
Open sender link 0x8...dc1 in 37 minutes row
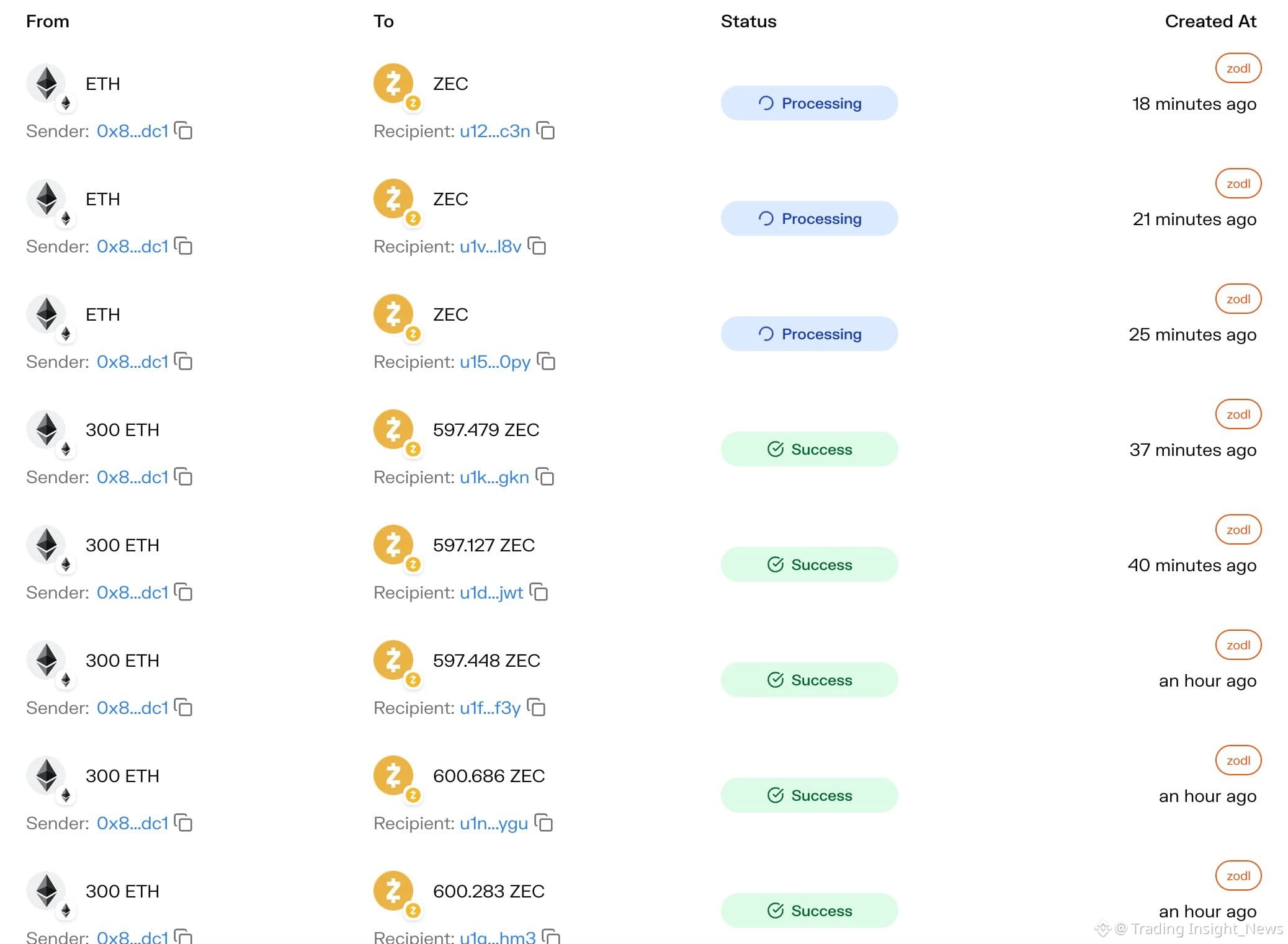point(133,477)
